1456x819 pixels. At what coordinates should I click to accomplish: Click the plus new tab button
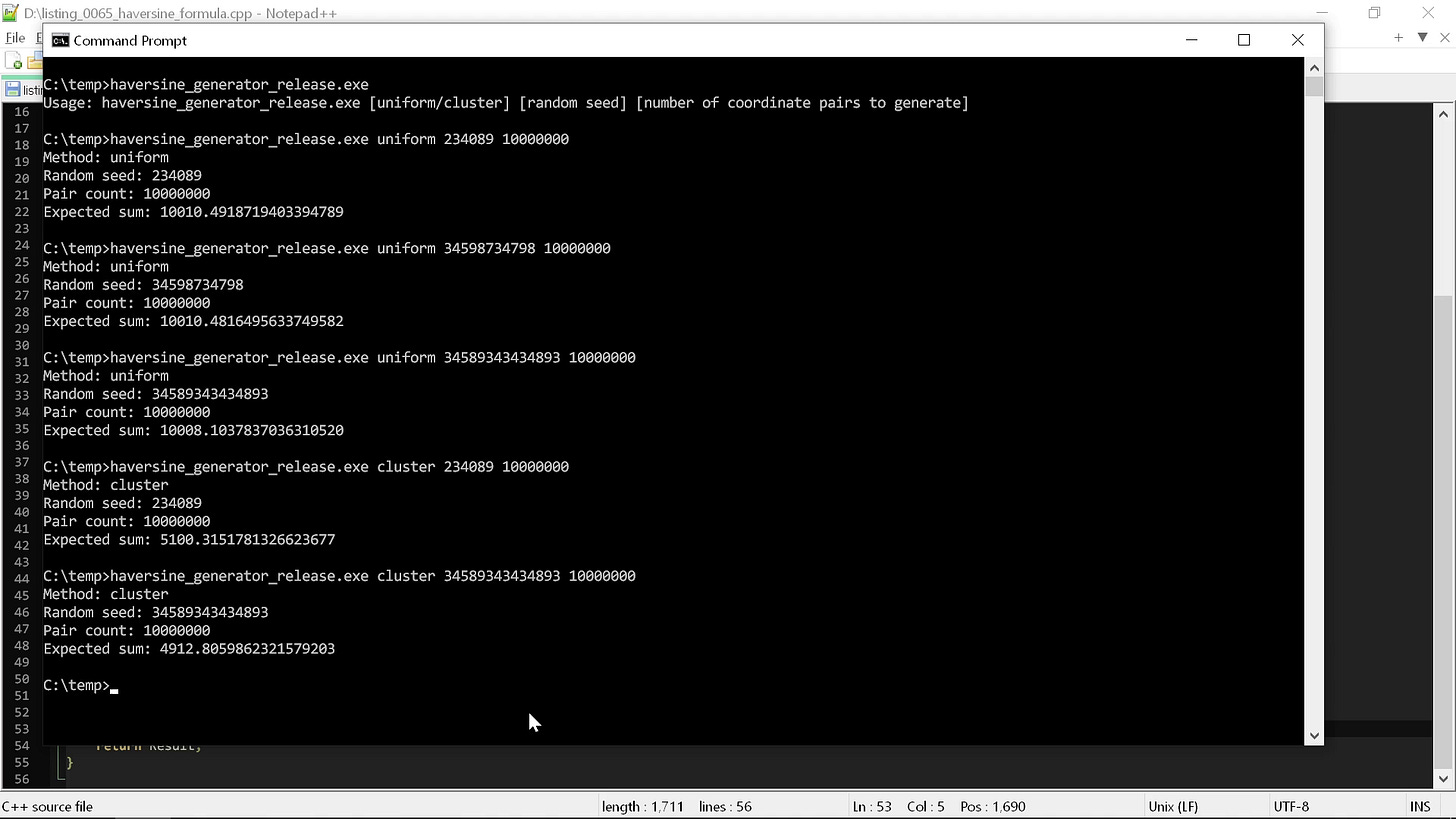tap(1397, 37)
